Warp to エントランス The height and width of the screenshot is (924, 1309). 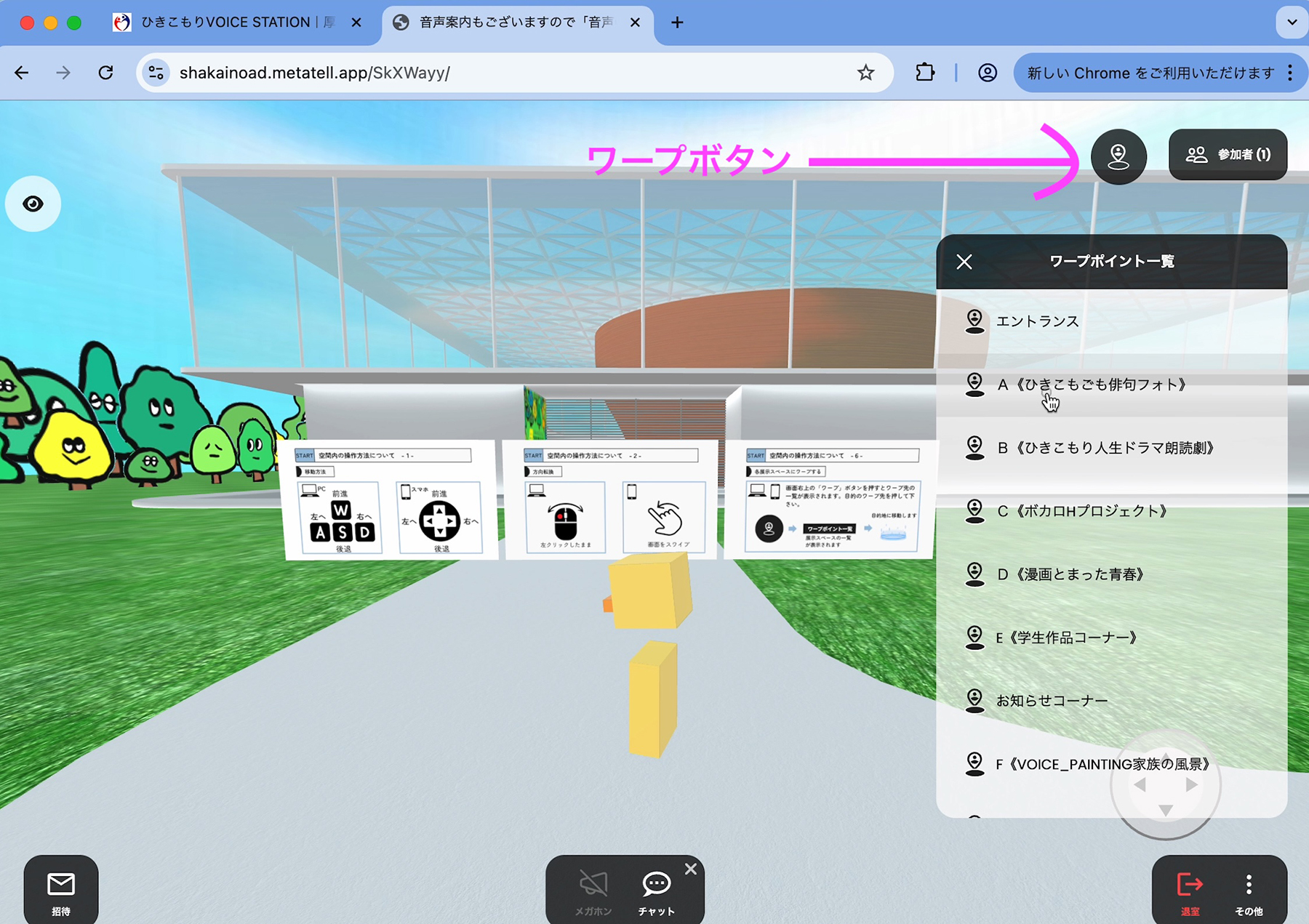pyautogui.click(x=1111, y=321)
